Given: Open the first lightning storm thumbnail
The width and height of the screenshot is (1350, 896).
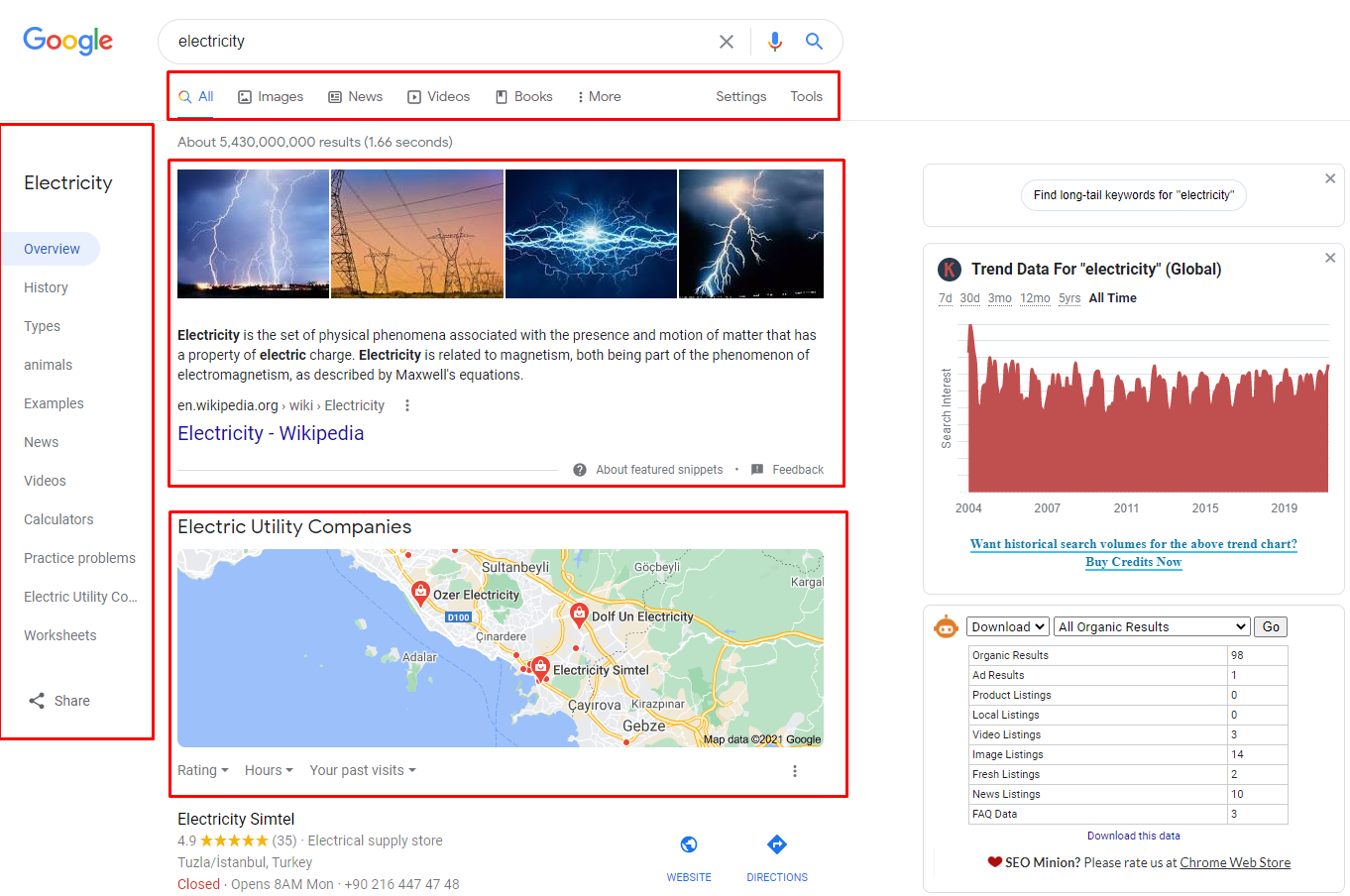Looking at the screenshot, I should (x=253, y=234).
